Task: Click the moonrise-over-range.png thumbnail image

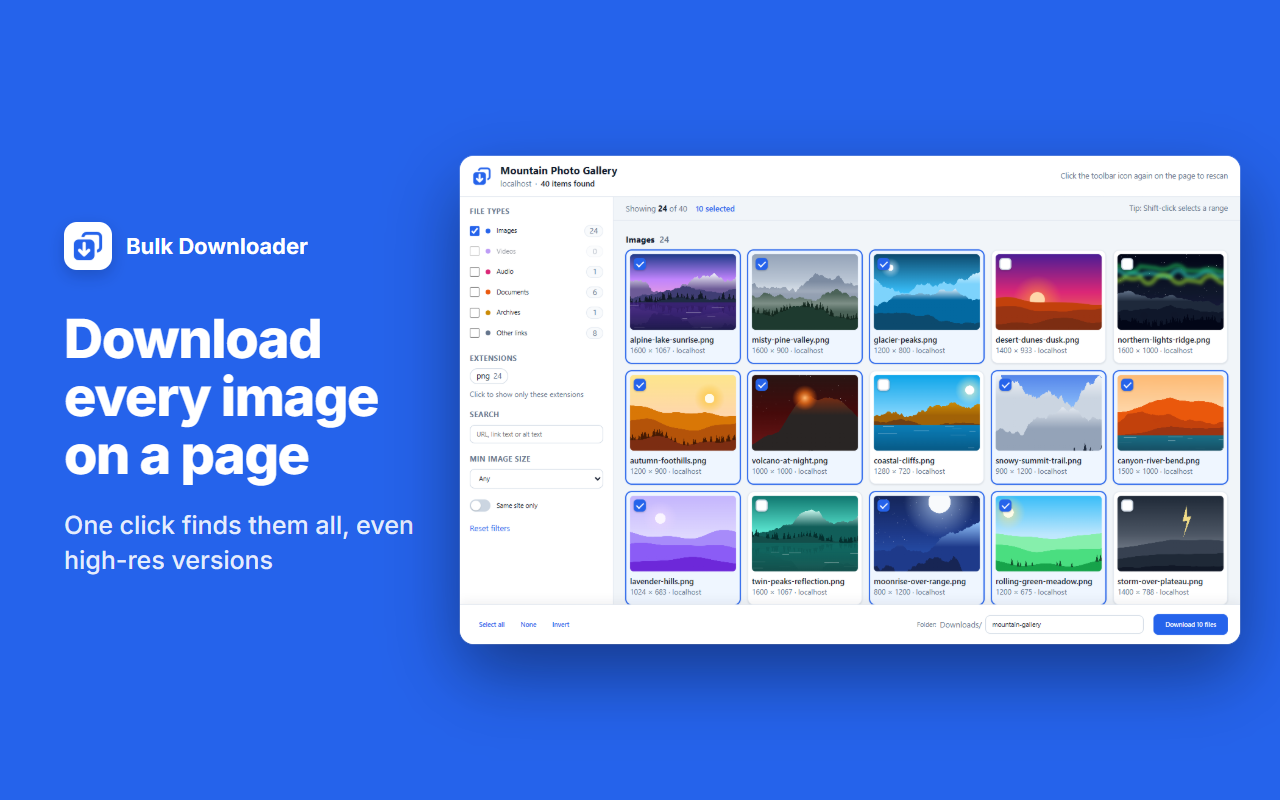Action: (x=927, y=534)
